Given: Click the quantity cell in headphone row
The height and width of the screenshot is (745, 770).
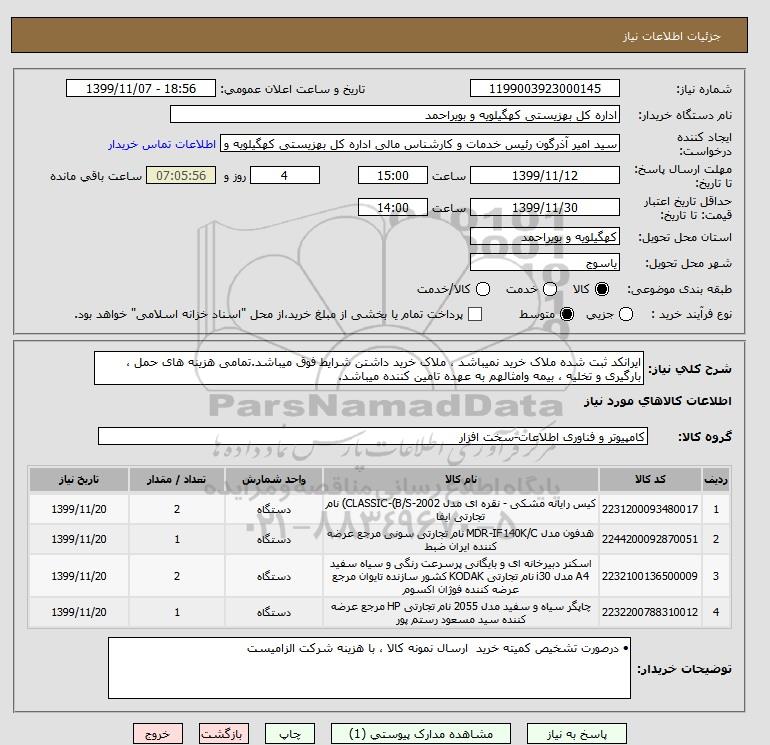Looking at the screenshot, I should tap(177, 539).
